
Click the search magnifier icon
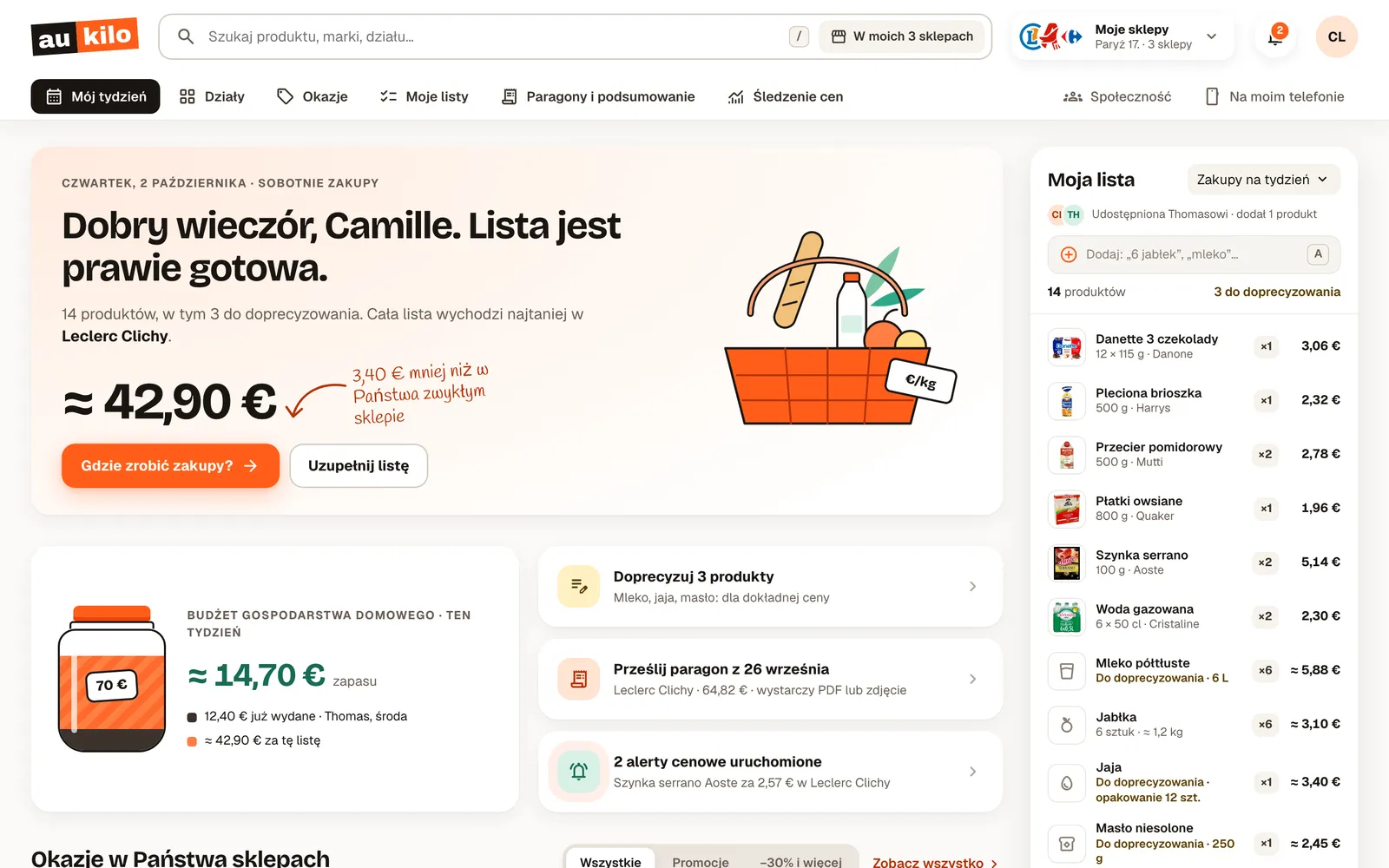185,36
